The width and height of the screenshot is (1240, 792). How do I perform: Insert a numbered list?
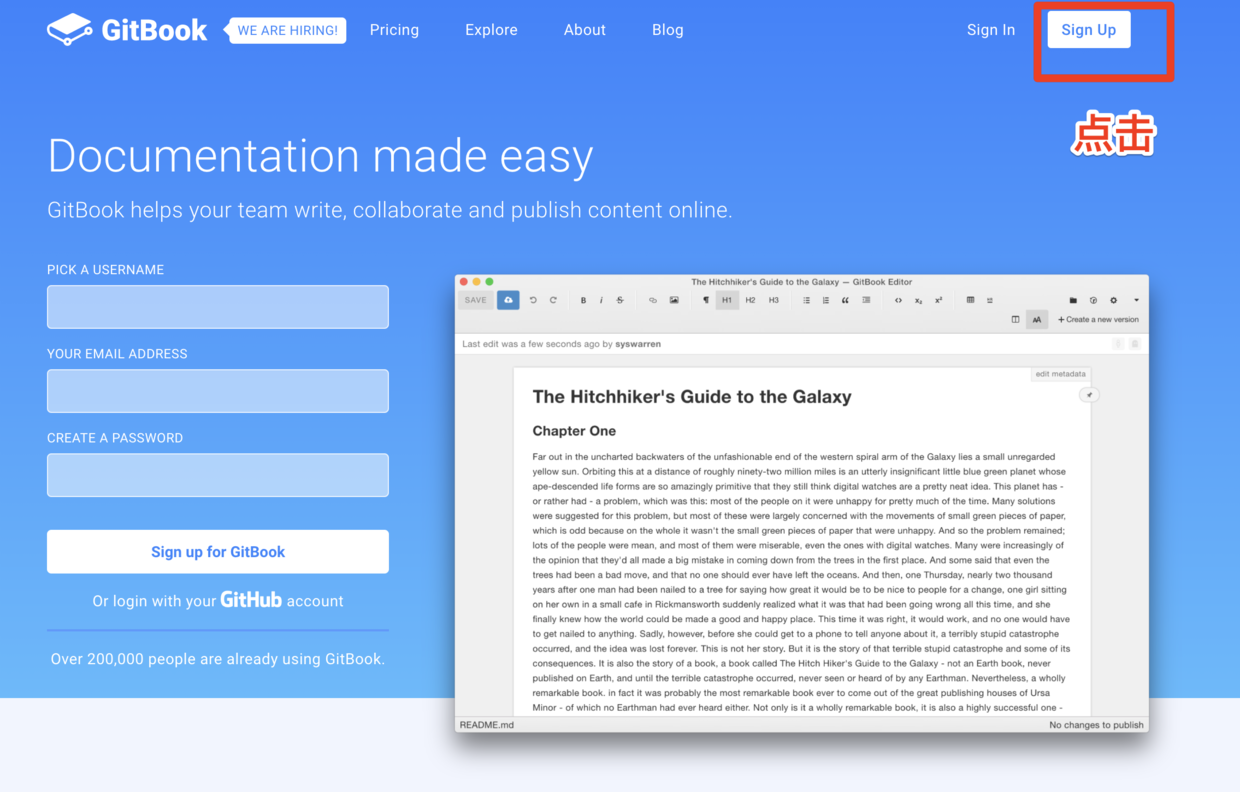click(x=826, y=300)
